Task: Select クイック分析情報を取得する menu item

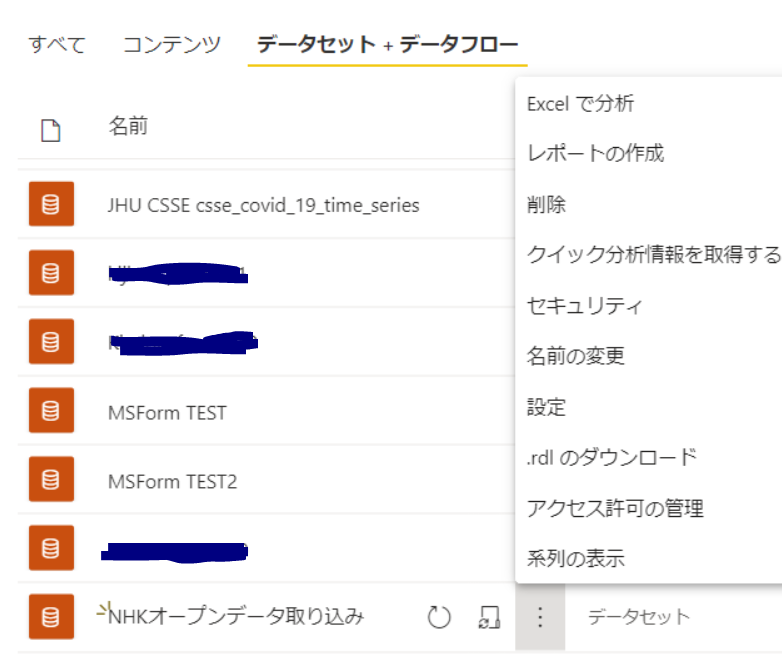Action: pos(654,254)
